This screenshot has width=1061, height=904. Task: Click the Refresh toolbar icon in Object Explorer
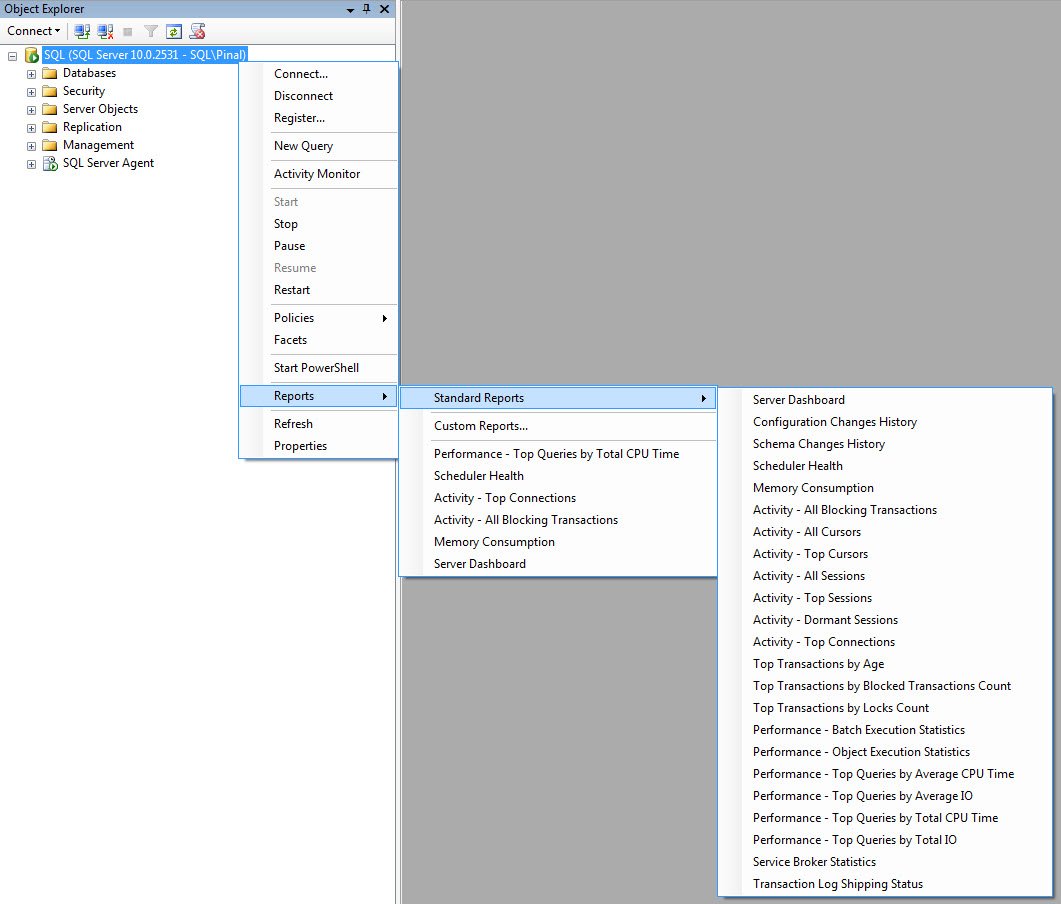[x=174, y=31]
